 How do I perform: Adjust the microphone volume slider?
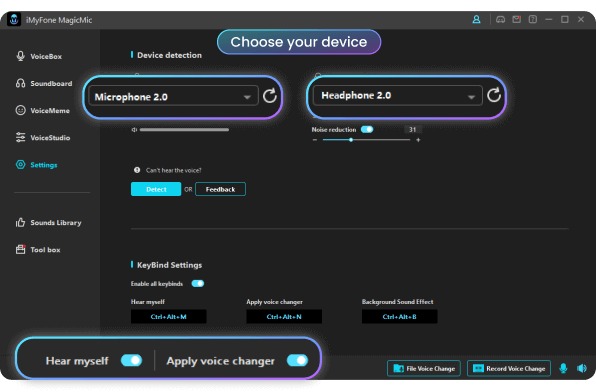[x=184, y=130]
